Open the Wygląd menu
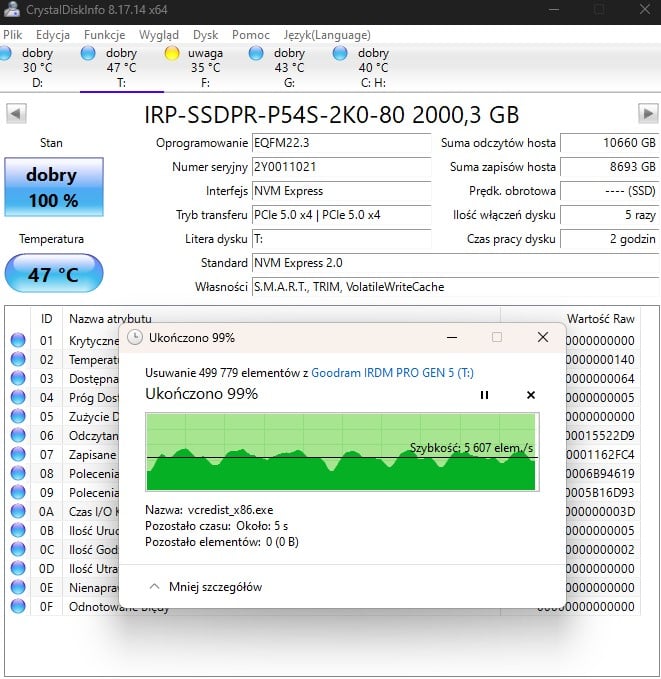This screenshot has width=661, height=679. click(159, 35)
